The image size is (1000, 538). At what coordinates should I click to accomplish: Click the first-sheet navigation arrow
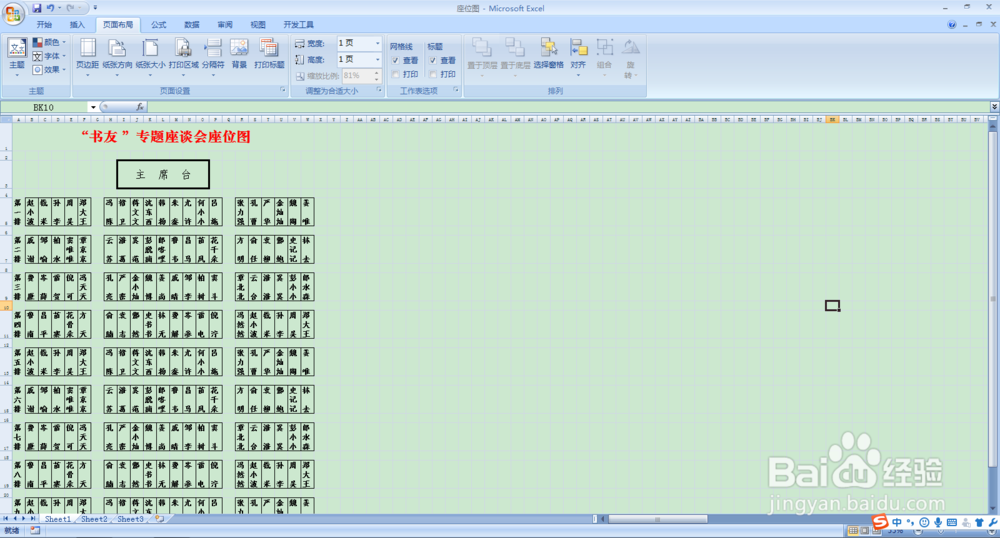[6, 519]
